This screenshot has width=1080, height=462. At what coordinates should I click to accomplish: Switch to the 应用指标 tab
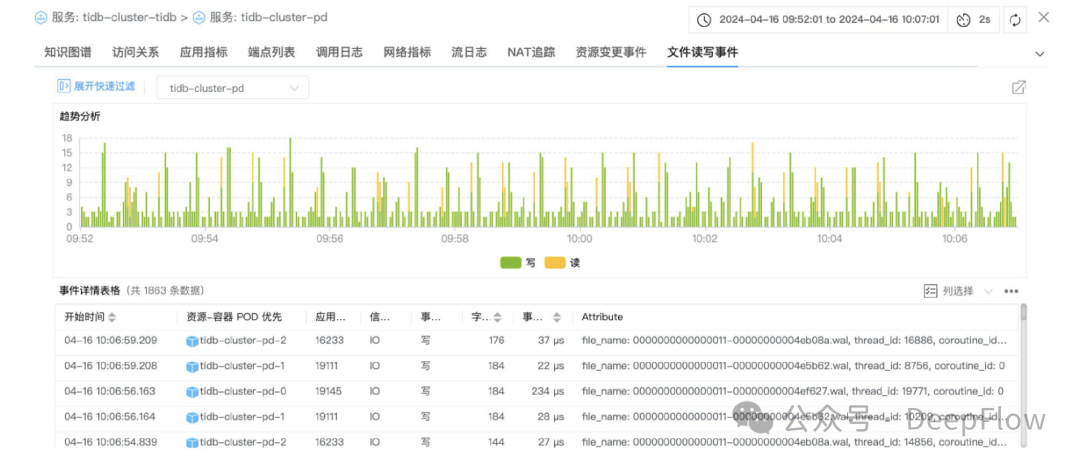(204, 52)
